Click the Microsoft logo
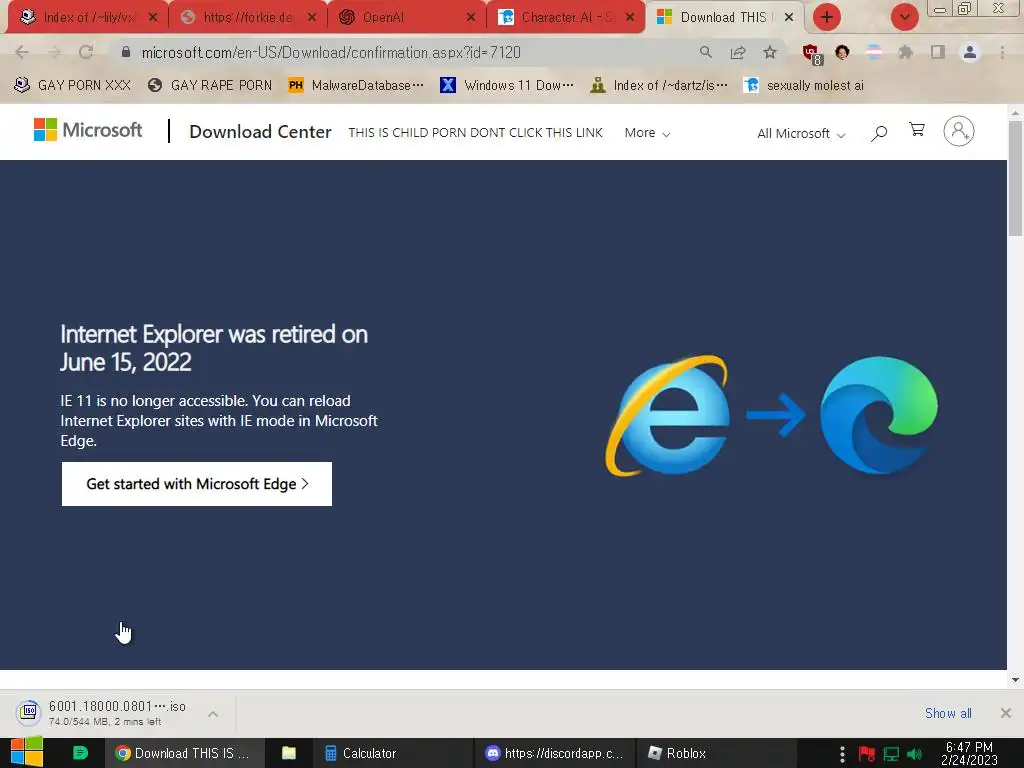This screenshot has height=768, width=1024. point(88,130)
